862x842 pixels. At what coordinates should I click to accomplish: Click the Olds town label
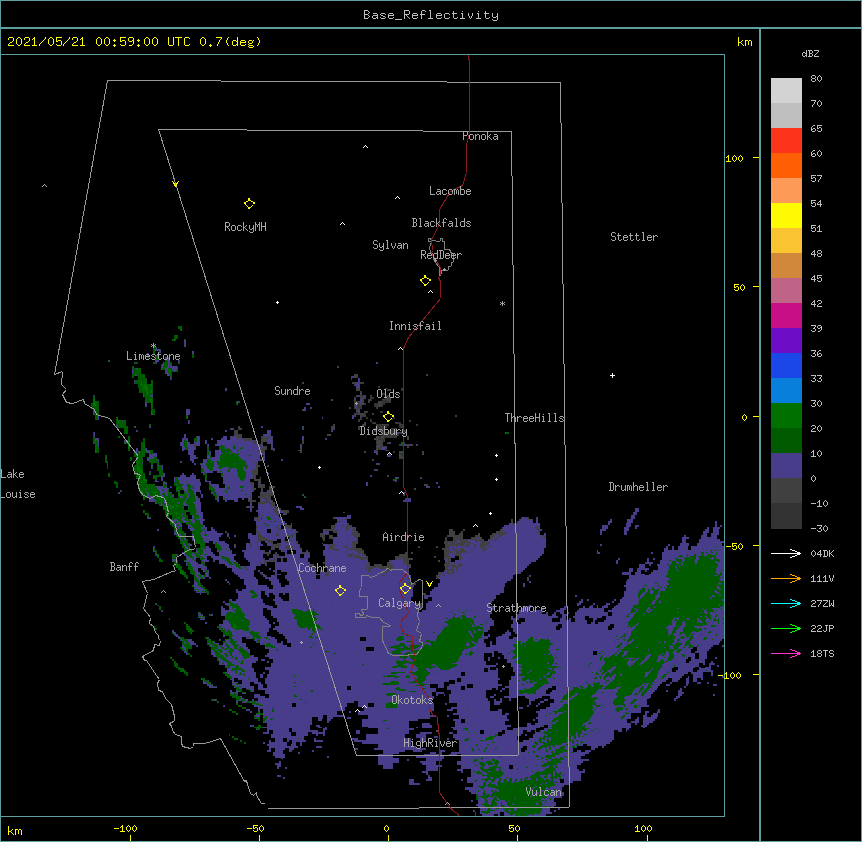coord(388,394)
